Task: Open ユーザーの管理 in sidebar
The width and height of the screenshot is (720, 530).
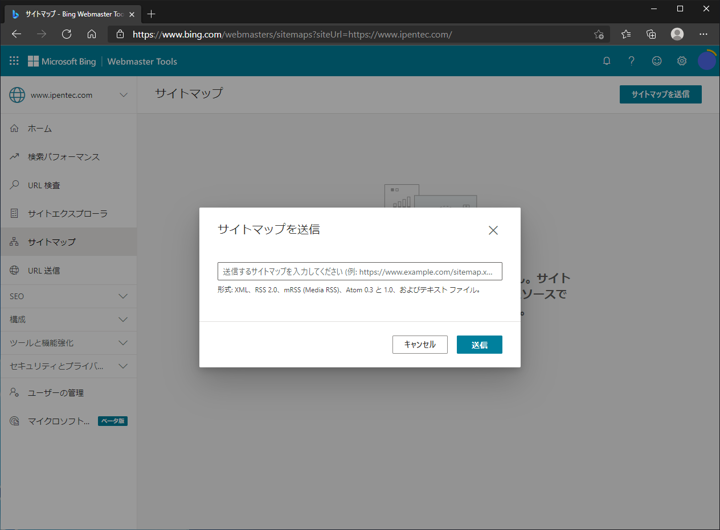Action: tap(68, 393)
